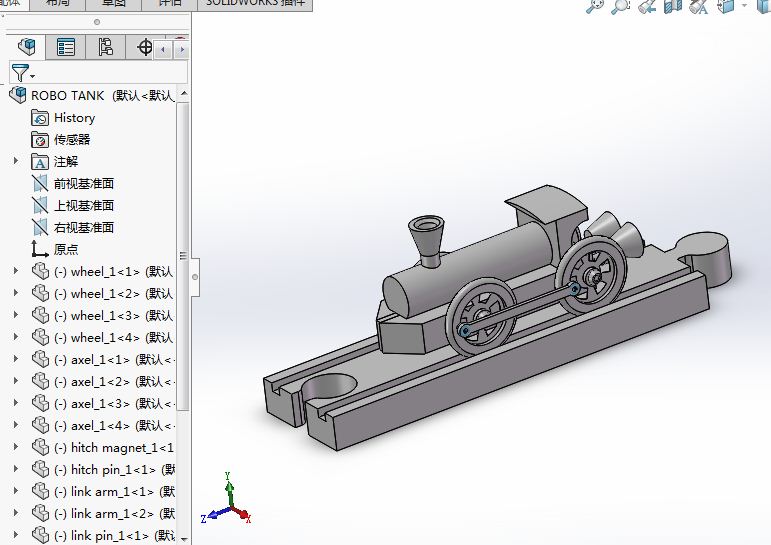This screenshot has width=771, height=545.
Task: Select the 上视基准面 plane icon
Action: pos(40,206)
